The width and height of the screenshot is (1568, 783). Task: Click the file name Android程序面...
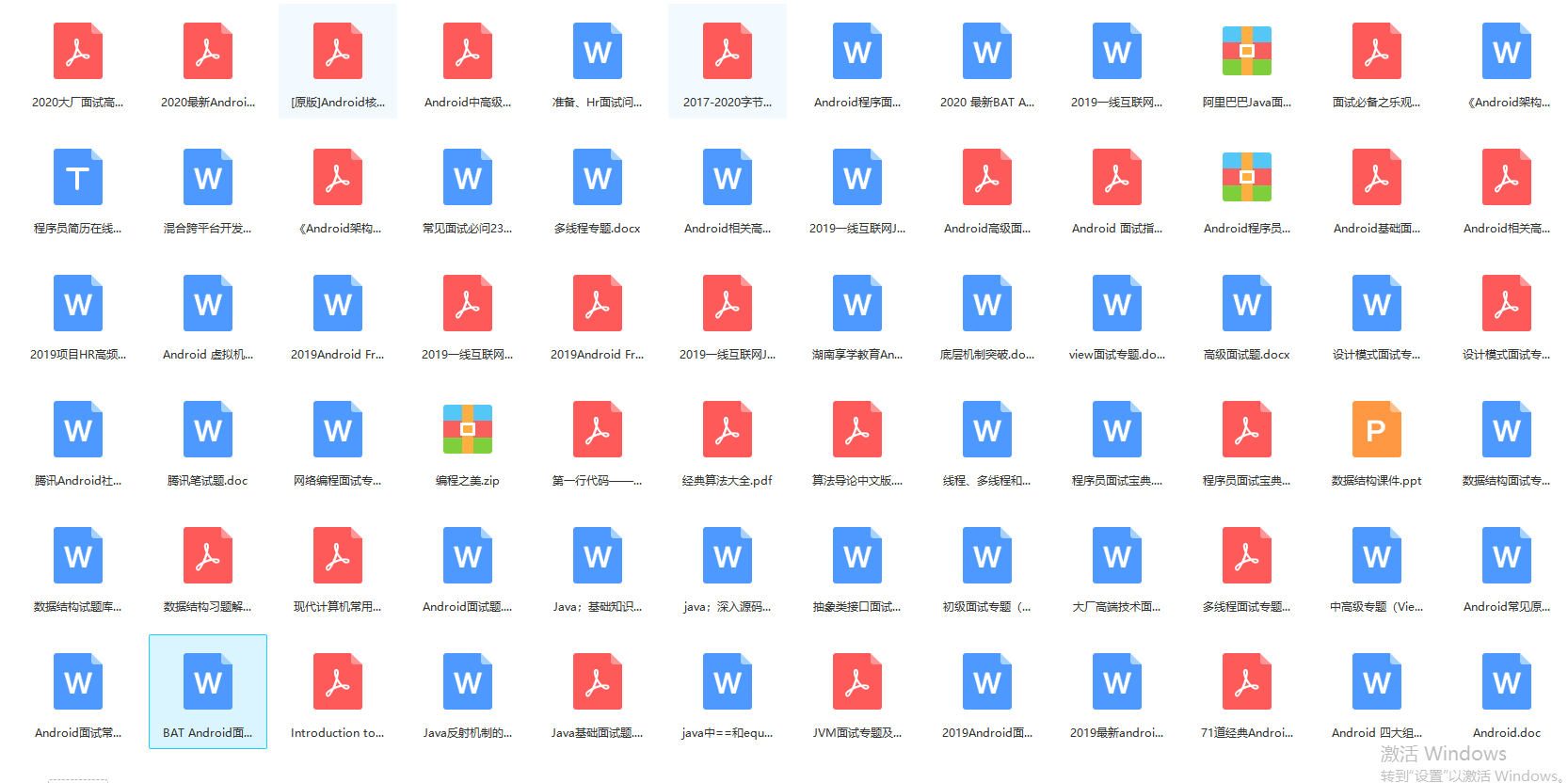click(857, 103)
